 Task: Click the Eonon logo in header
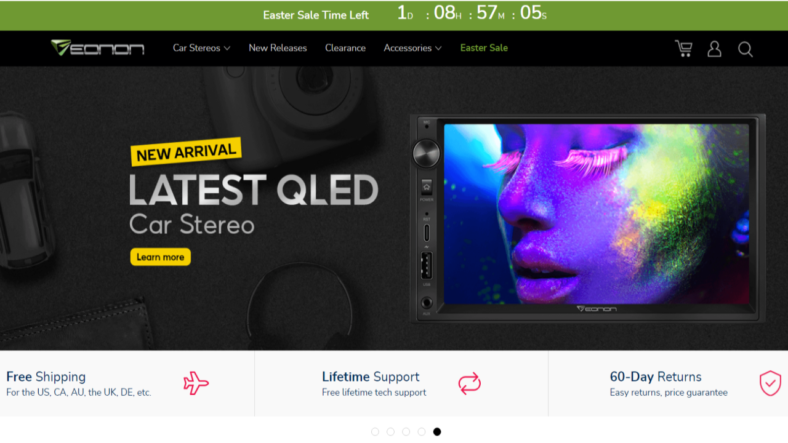97,48
